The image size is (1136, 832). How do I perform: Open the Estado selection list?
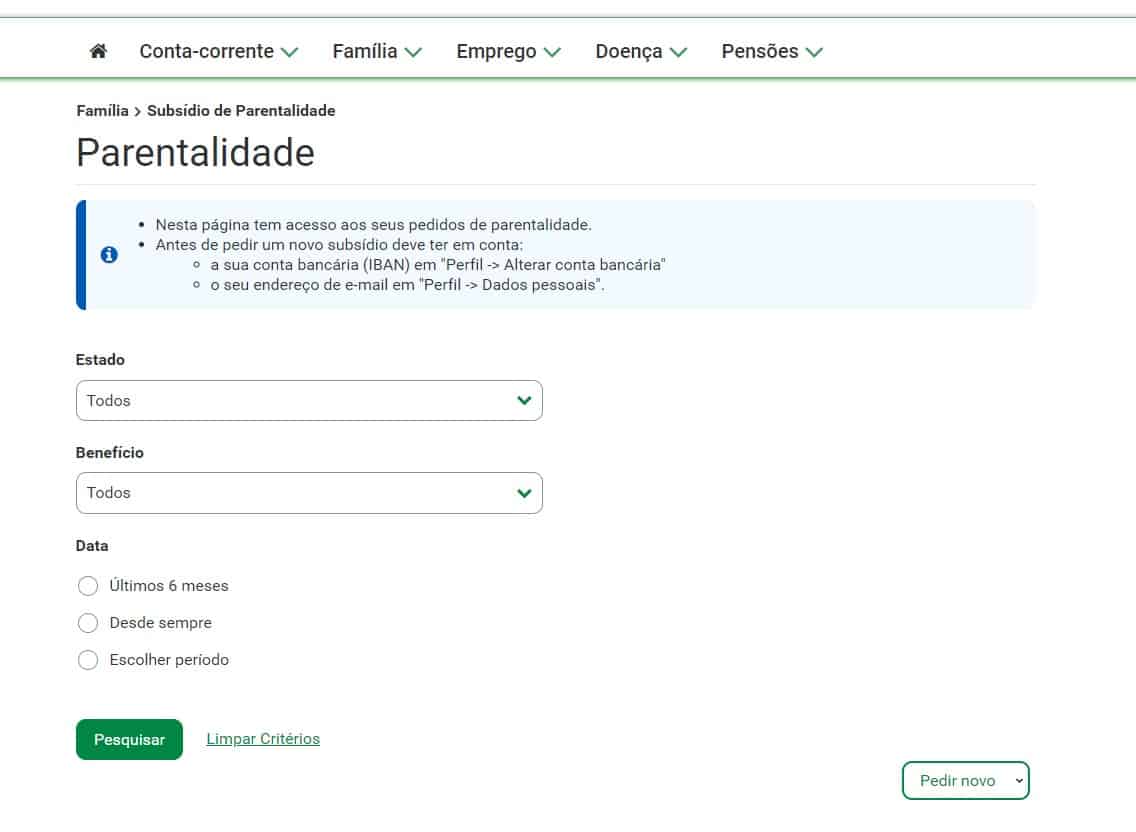309,400
